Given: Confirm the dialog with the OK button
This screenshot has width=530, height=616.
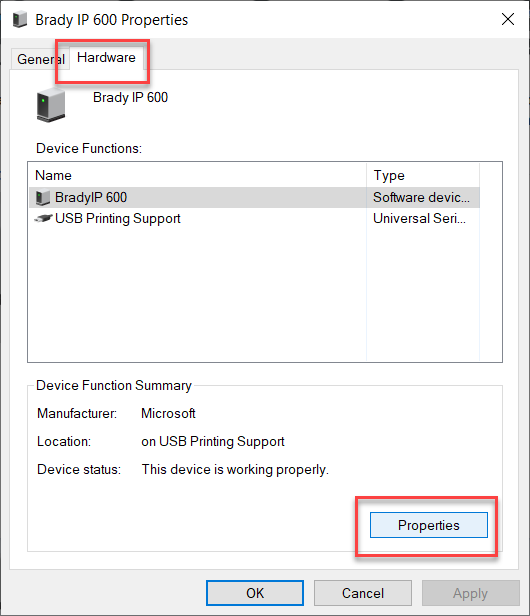Looking at the screenshot, I should click(255, 593).
